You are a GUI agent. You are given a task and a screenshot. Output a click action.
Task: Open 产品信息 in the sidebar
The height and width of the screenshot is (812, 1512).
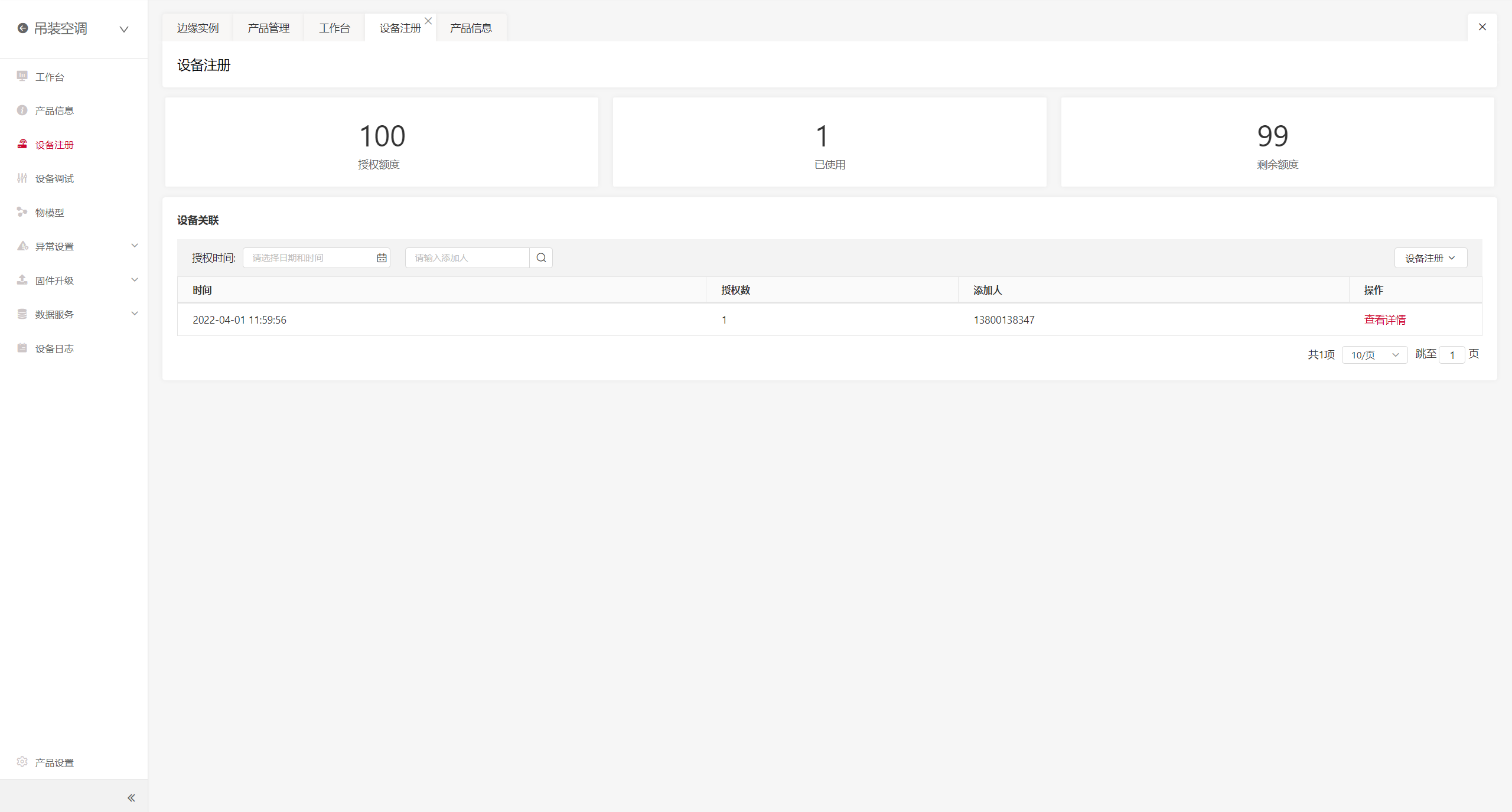[x=54, y=110]
